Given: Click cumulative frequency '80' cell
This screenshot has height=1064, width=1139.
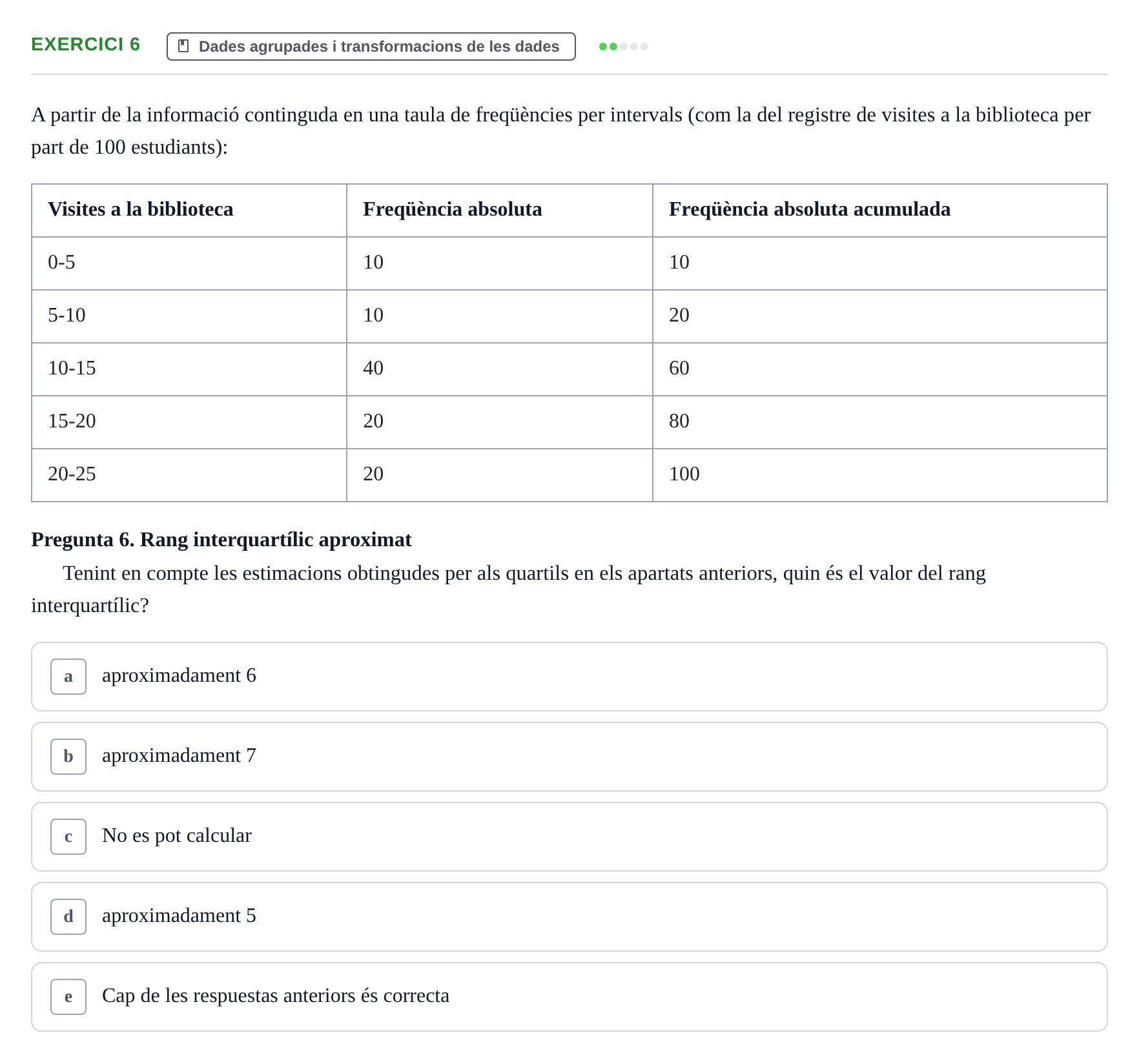Looking at the screenshot, I should click(x=880, y=422).
